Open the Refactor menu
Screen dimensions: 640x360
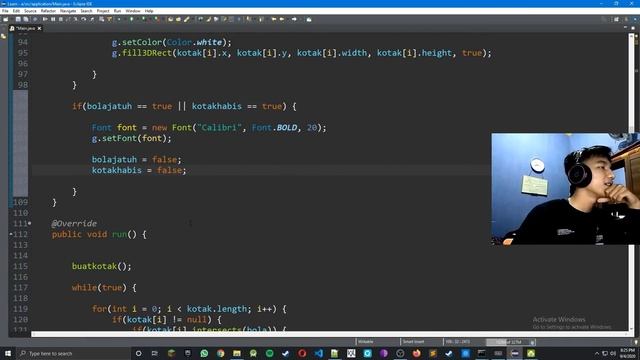(48, 11)
